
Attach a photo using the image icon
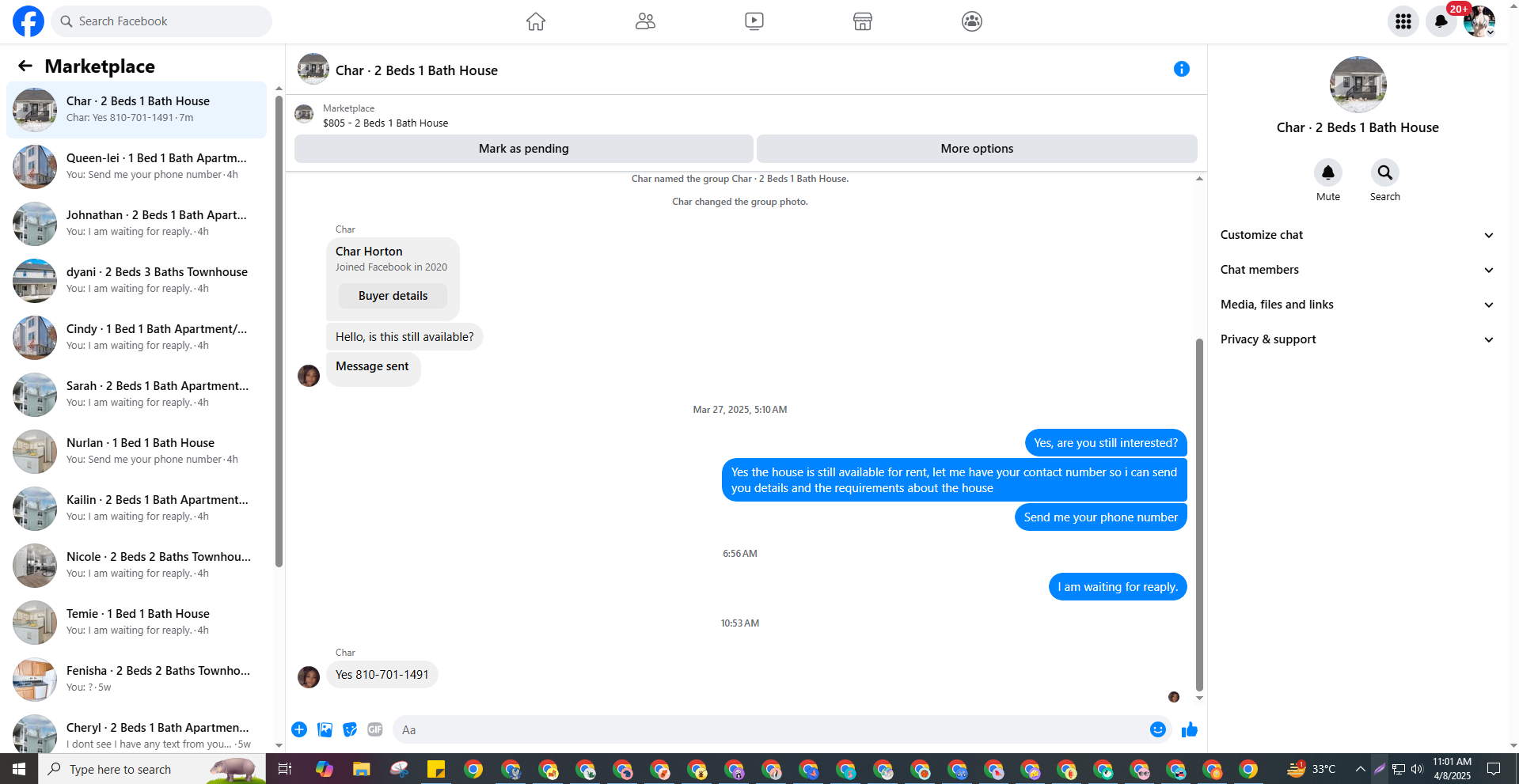[325, 729]
